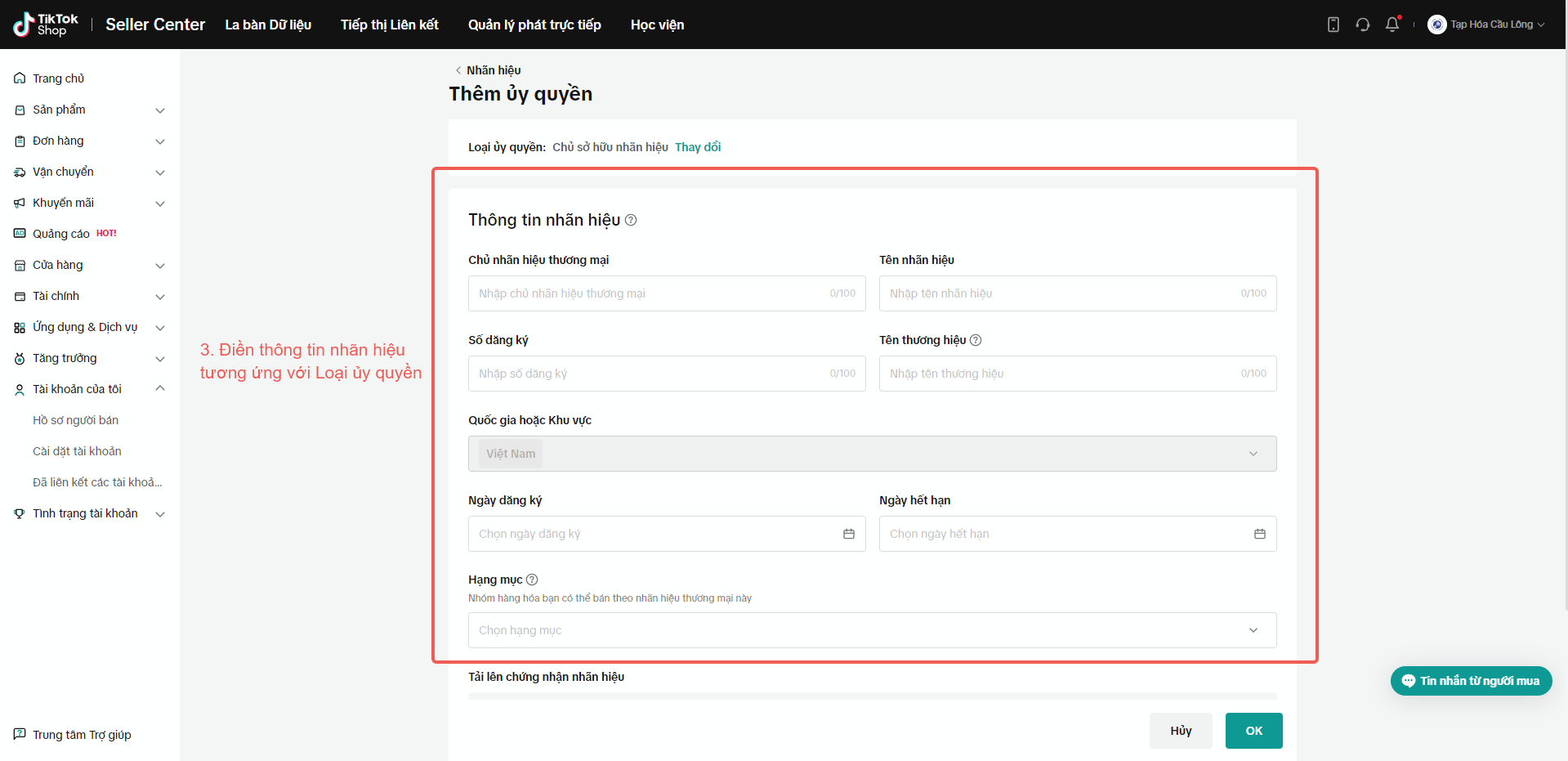1568x761 pixels.
Task: Click the info icon beside Hạng mục
Action: 532,580
